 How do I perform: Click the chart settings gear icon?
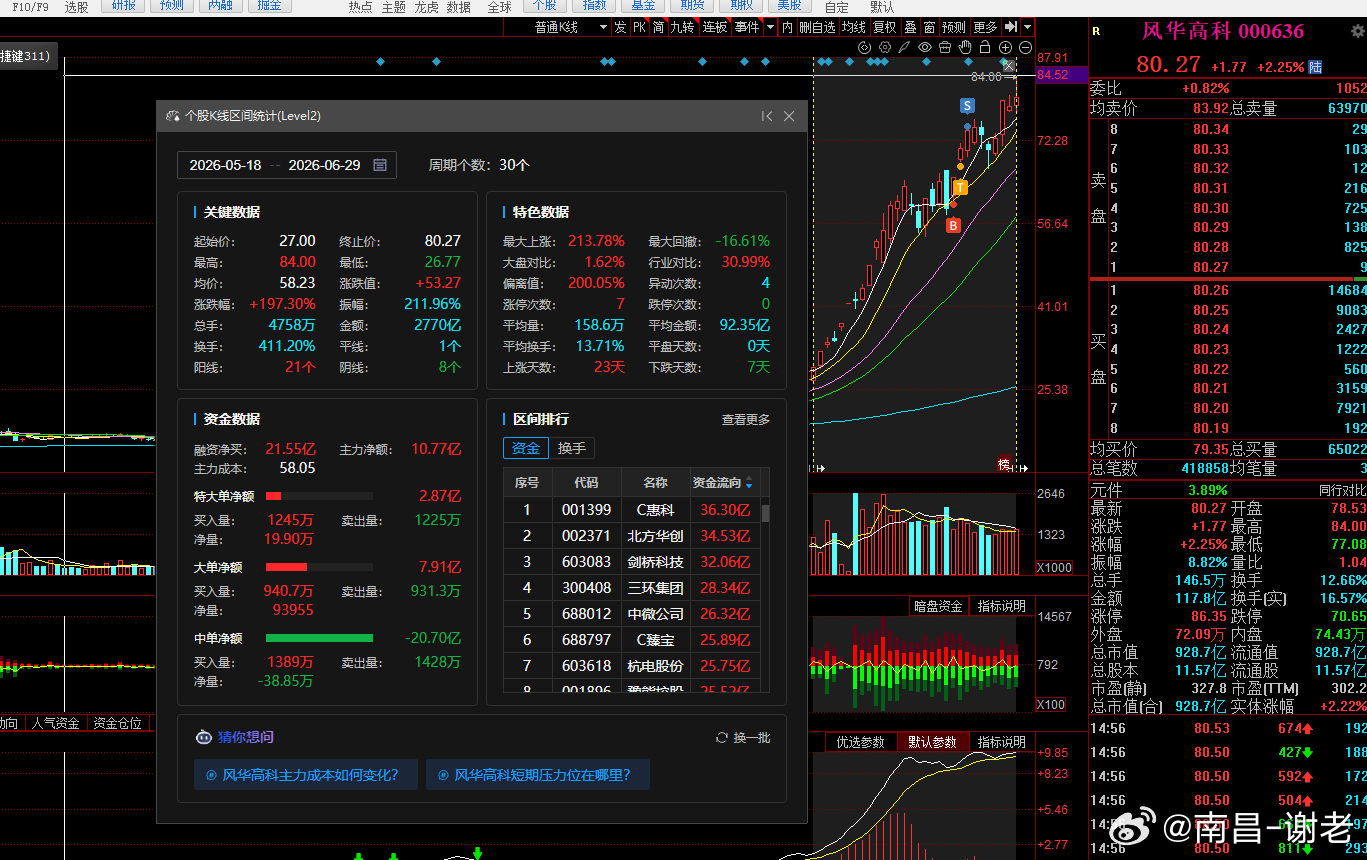[x=885, y=47]
